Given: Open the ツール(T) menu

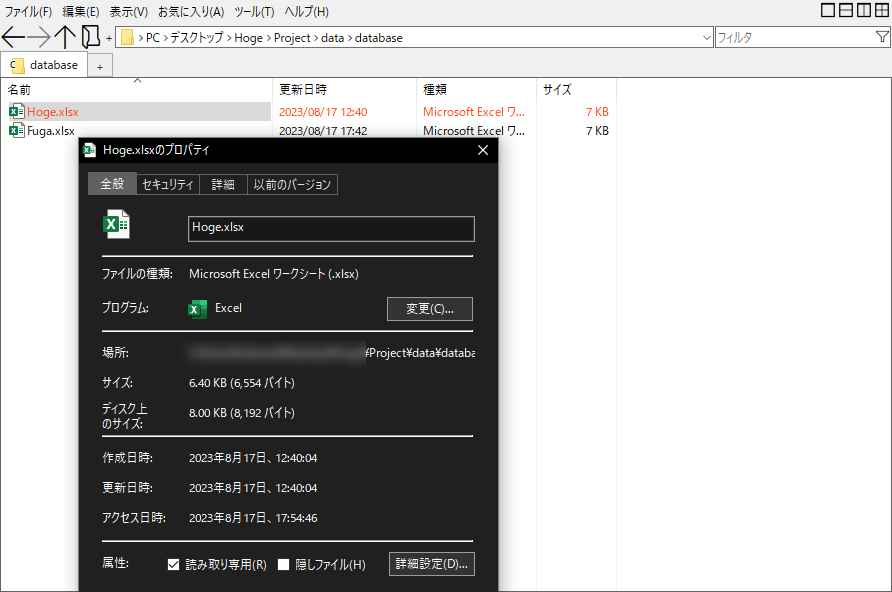Looking at the screenshot, I should 254,11.
